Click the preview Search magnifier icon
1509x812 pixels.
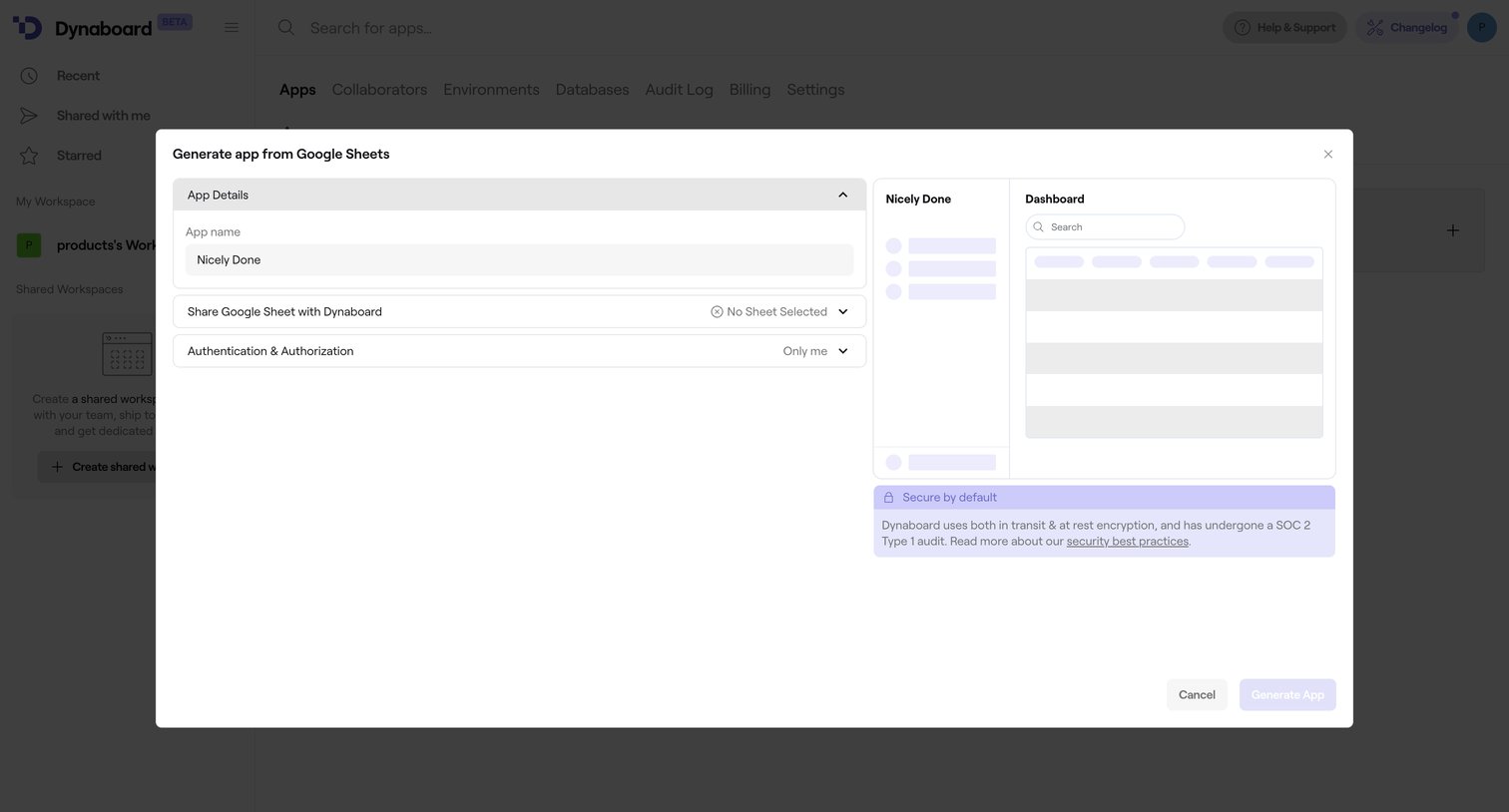1038,227
